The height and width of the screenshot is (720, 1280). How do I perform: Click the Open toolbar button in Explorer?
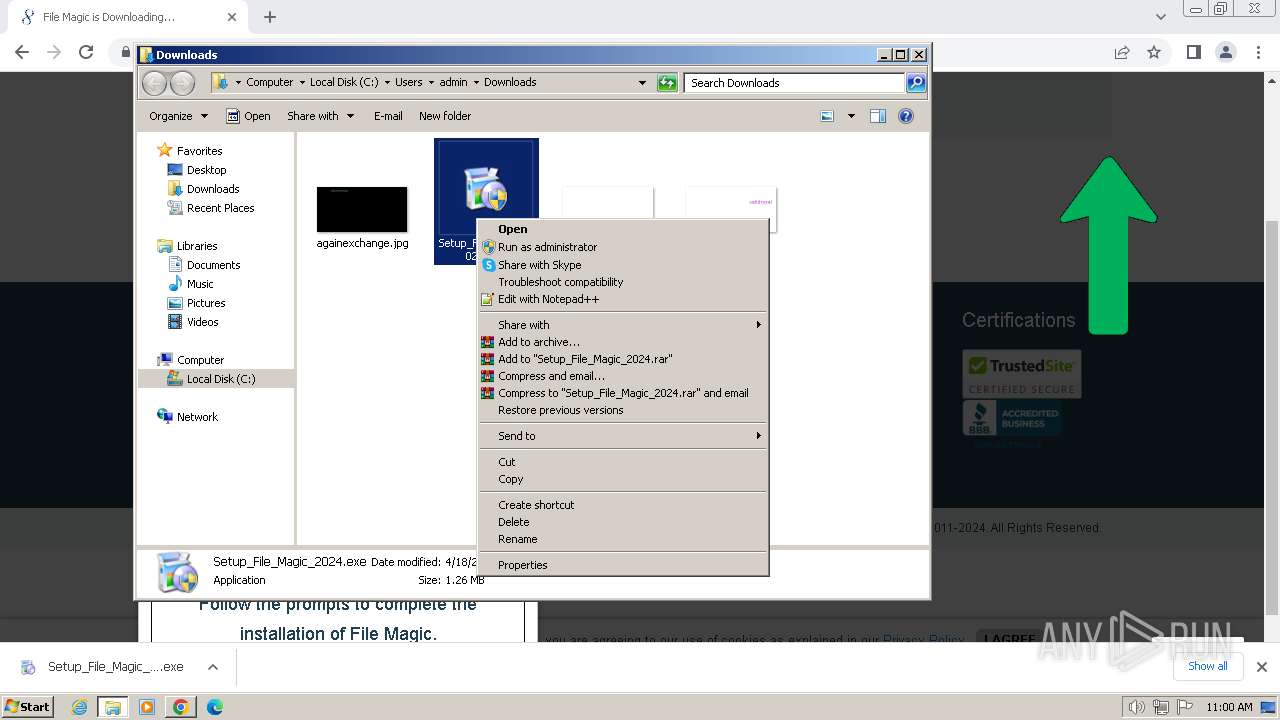pyautogui.click(x=248, y=116)
